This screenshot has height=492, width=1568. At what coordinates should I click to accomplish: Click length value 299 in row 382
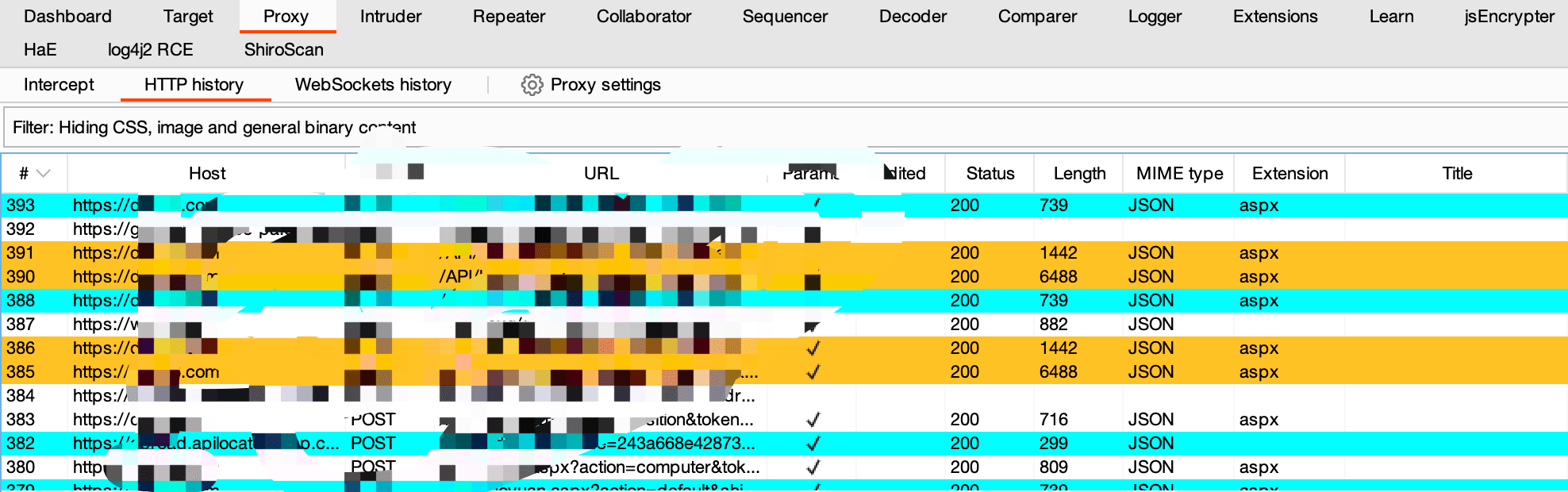[1054, 443]
